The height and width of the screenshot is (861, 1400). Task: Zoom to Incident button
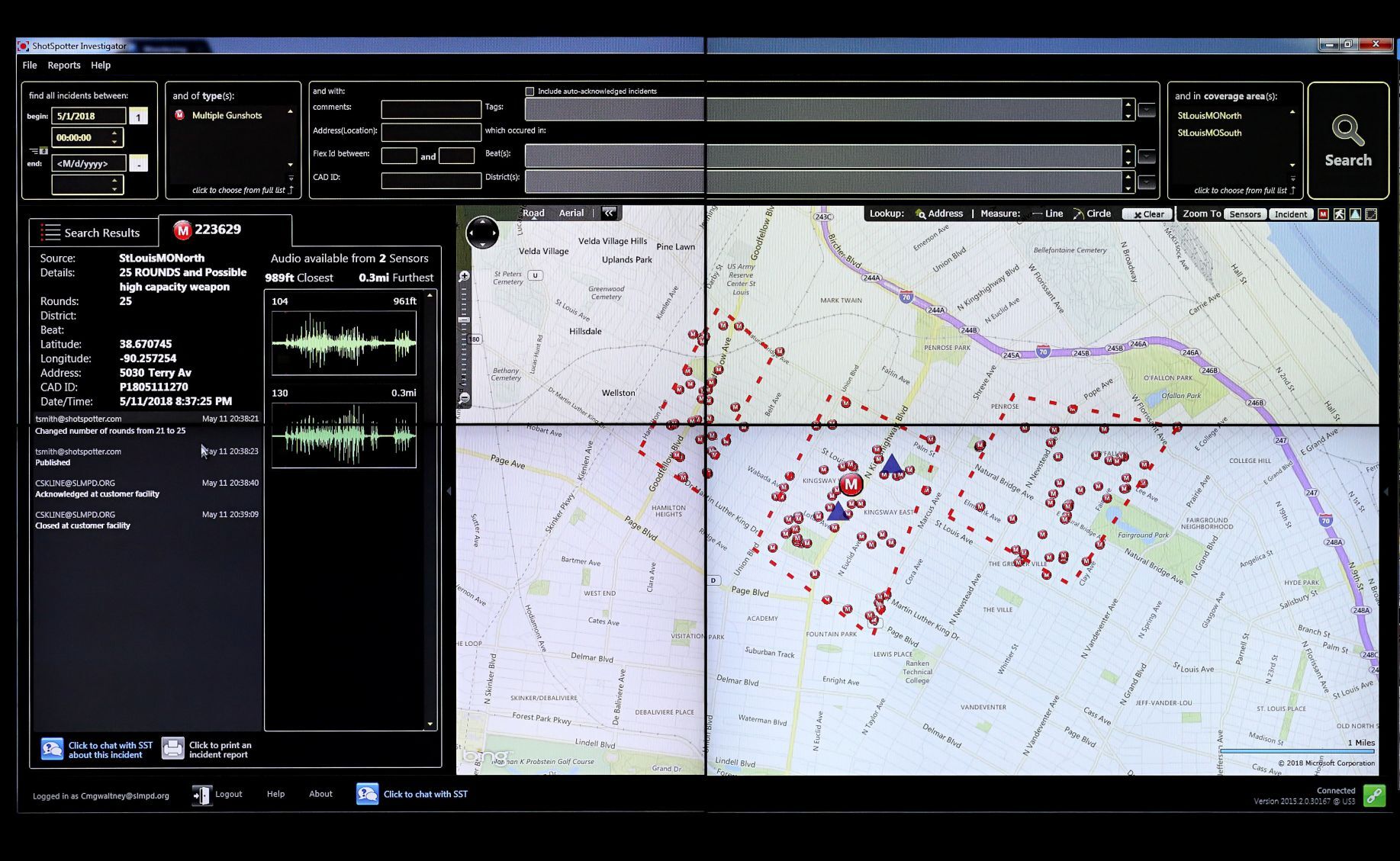pyautogui.click(x=1291, y=214)
